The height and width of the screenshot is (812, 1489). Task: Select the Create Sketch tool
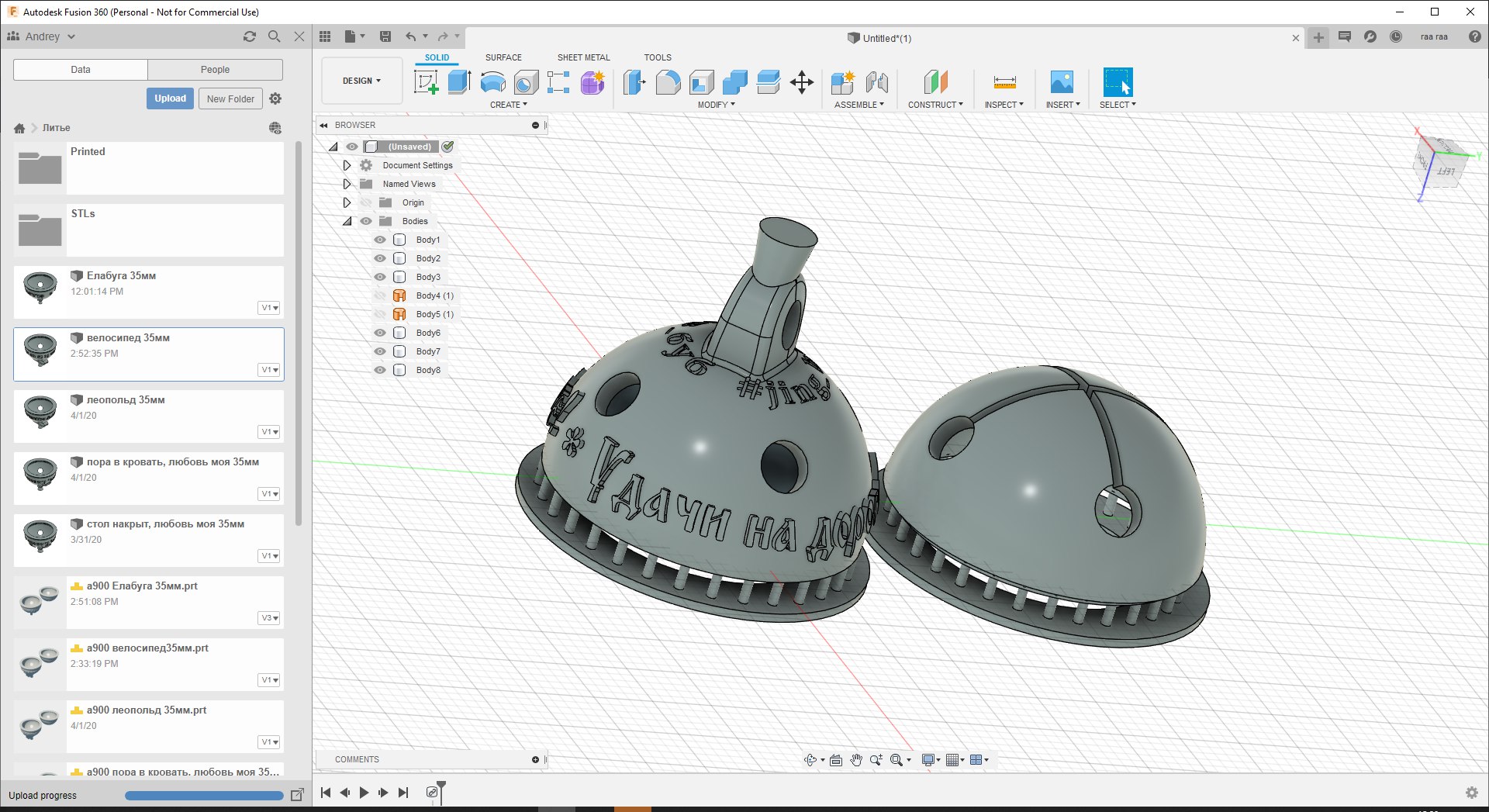point(426,82)
